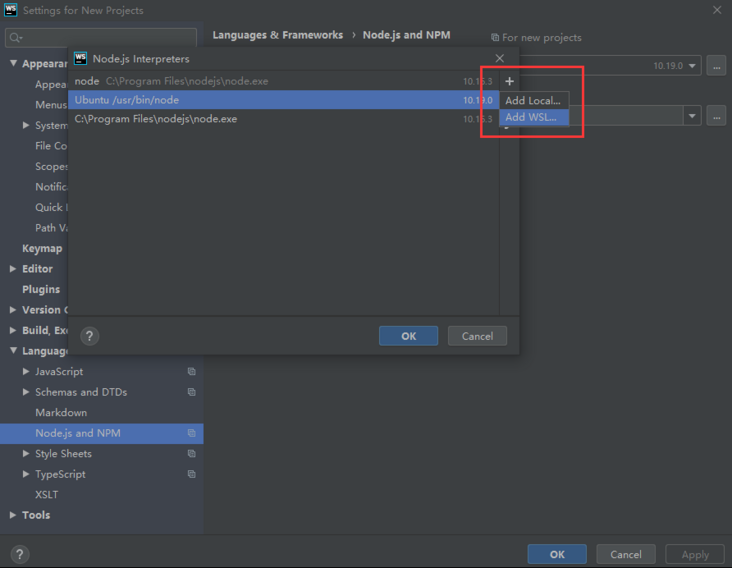Click the help icon at bottom-left of Settings window
732x568 pixels.
pos(19,554)
